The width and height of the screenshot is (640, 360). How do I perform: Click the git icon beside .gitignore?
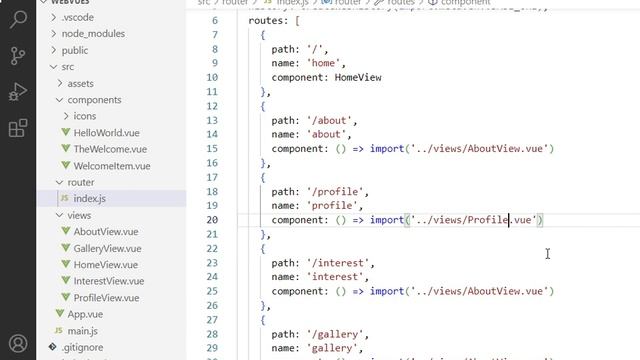[x=53, y=347]
